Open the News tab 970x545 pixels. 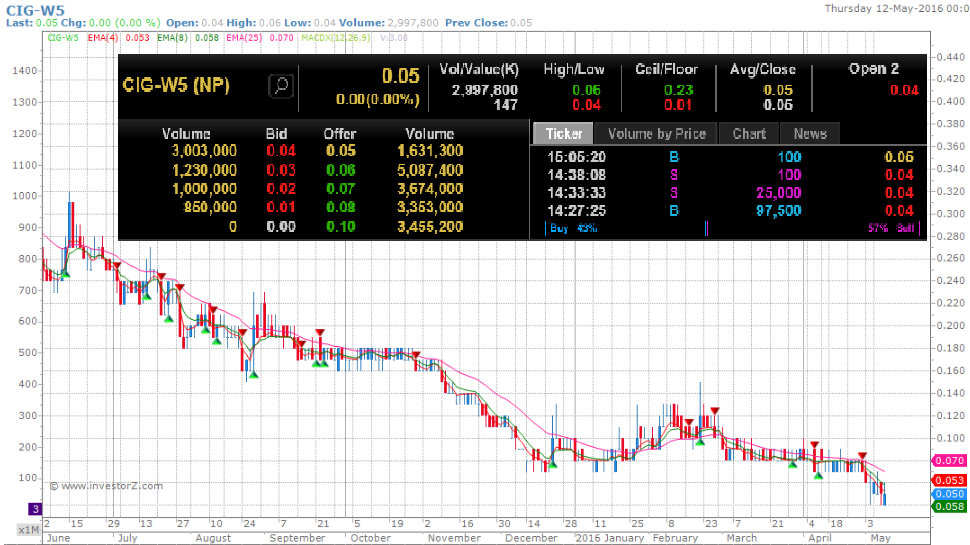810,133
